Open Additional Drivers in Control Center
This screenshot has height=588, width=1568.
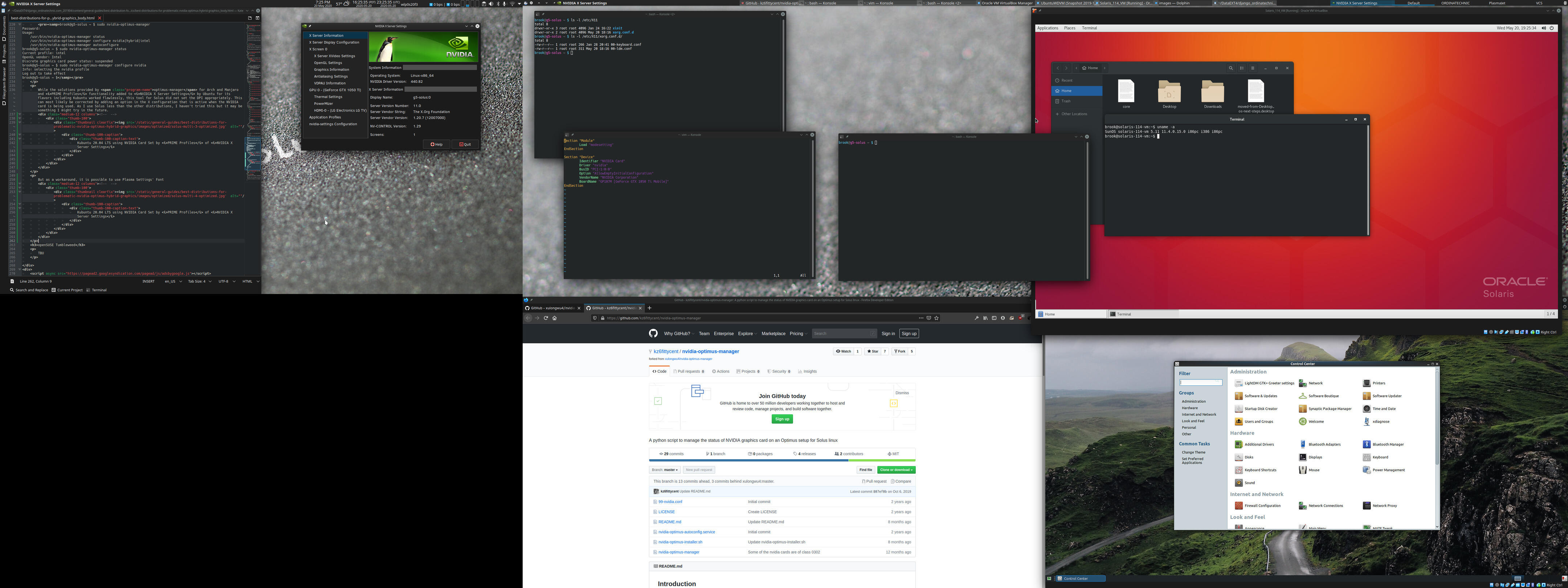point(1254,444)
